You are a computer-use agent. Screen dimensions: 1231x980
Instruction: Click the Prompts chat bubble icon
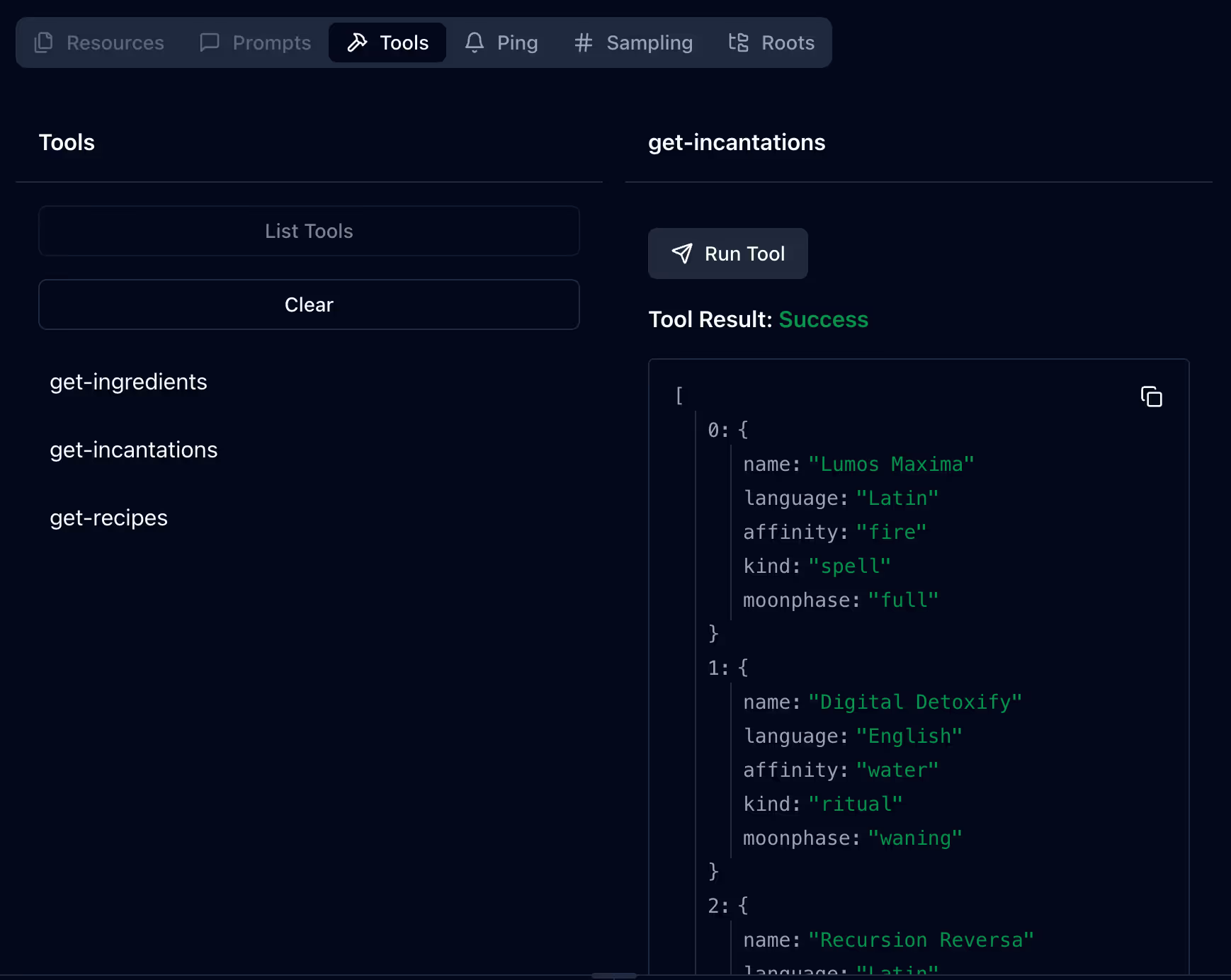pyautogui.click(x=209, y=42)
